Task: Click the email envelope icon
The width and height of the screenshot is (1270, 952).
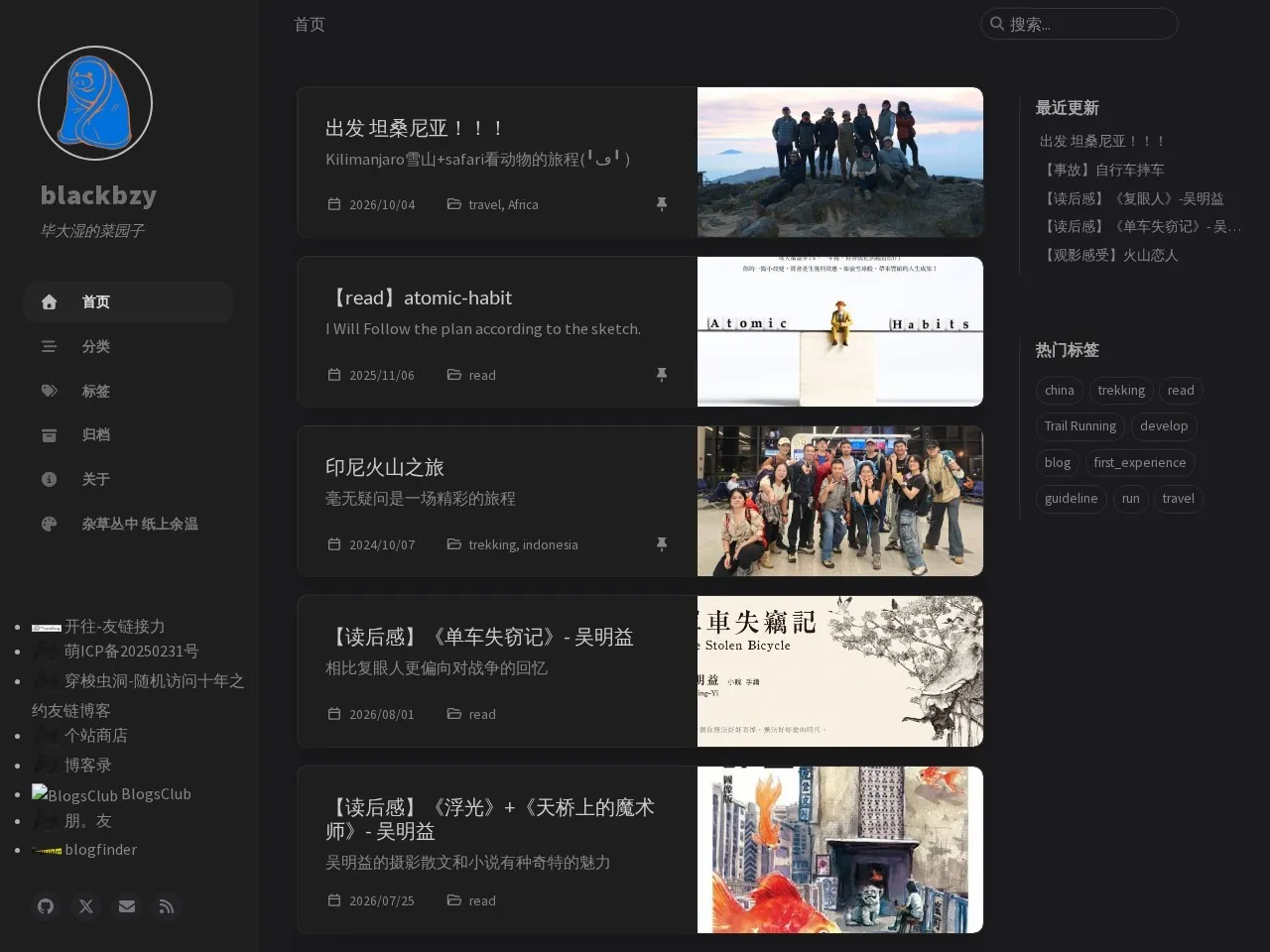Action: [127, 906]
